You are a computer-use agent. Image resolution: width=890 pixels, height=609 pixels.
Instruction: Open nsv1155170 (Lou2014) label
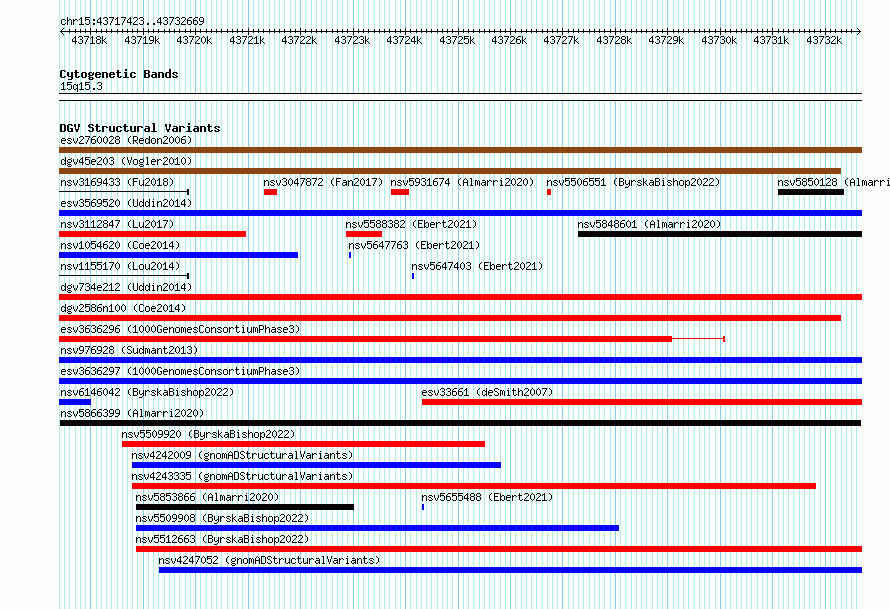(x=120, y=266)
